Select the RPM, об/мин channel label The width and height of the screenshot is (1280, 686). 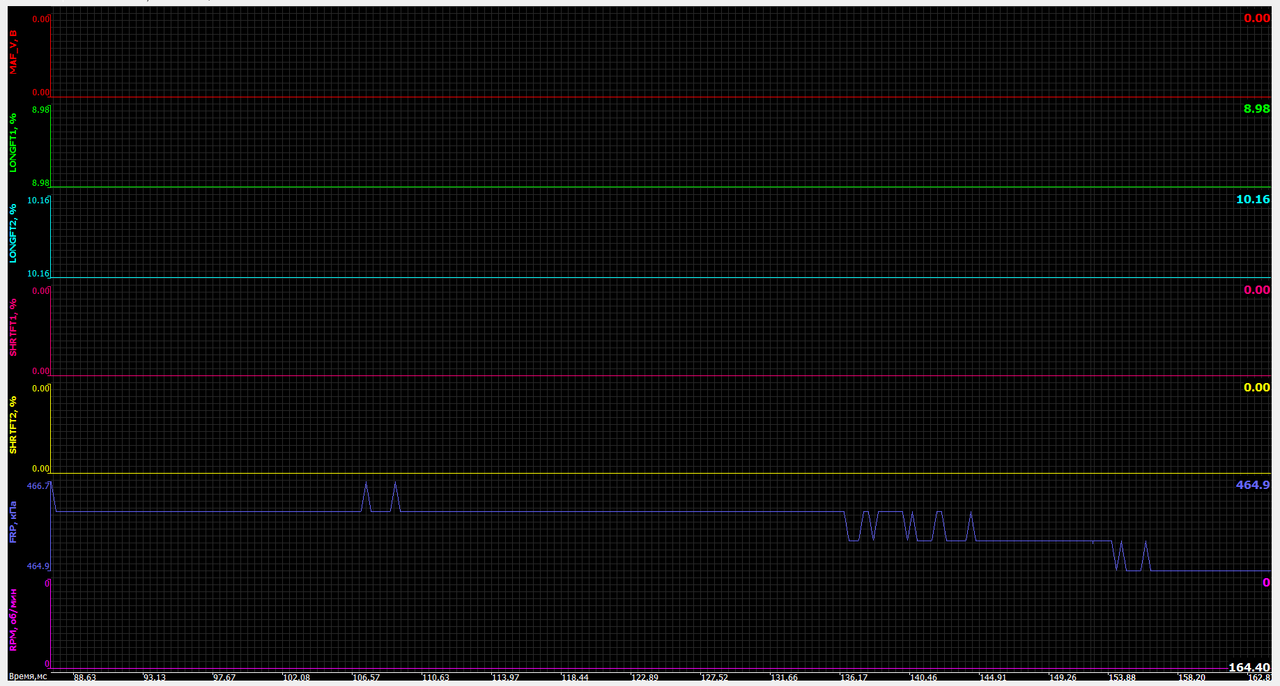point(13,620)
